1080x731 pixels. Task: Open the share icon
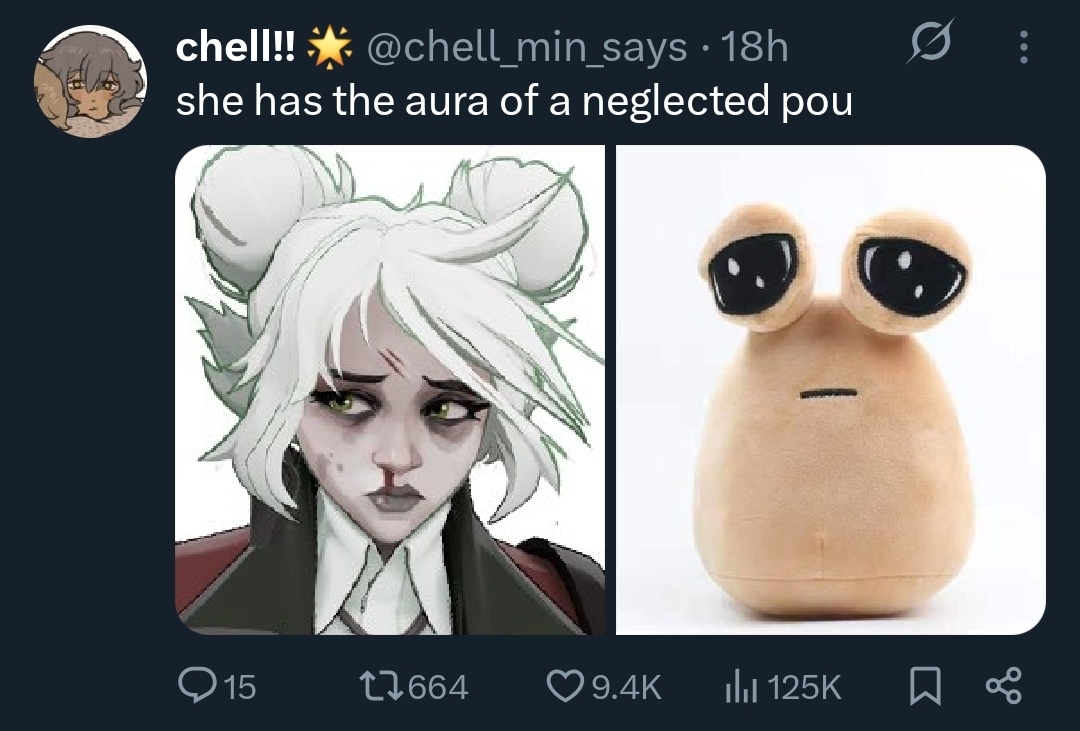click(x=1004, y=686)
